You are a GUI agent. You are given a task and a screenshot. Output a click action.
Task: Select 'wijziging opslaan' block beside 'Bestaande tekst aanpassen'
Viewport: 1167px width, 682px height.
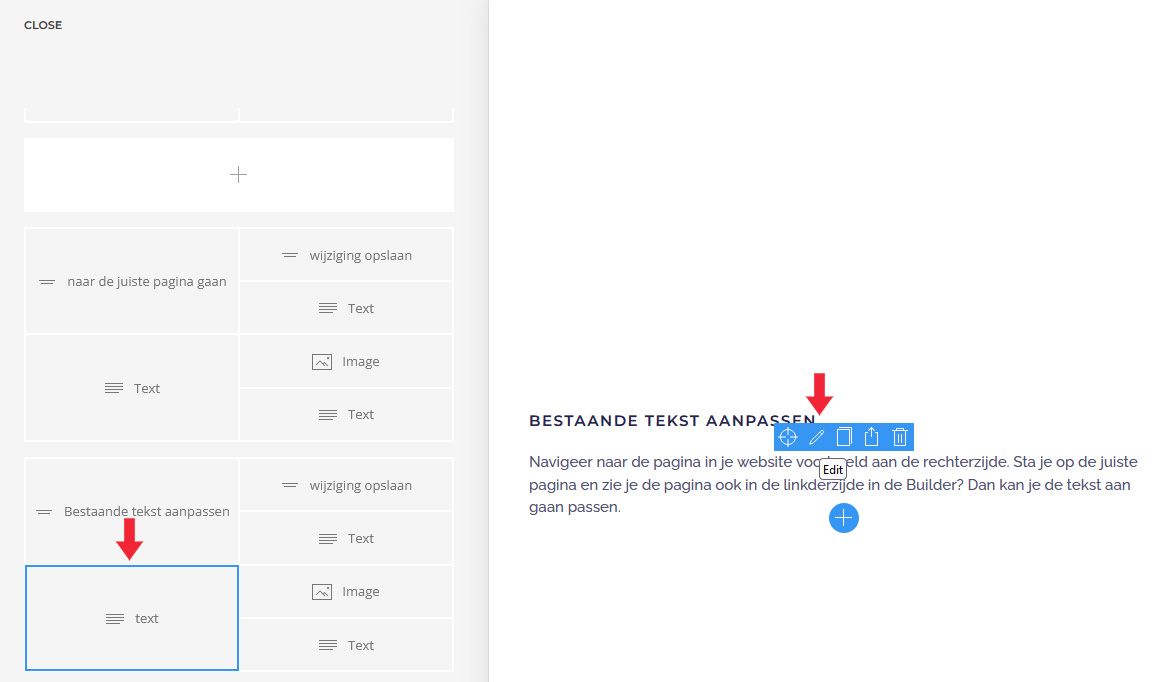click(346, 485)
